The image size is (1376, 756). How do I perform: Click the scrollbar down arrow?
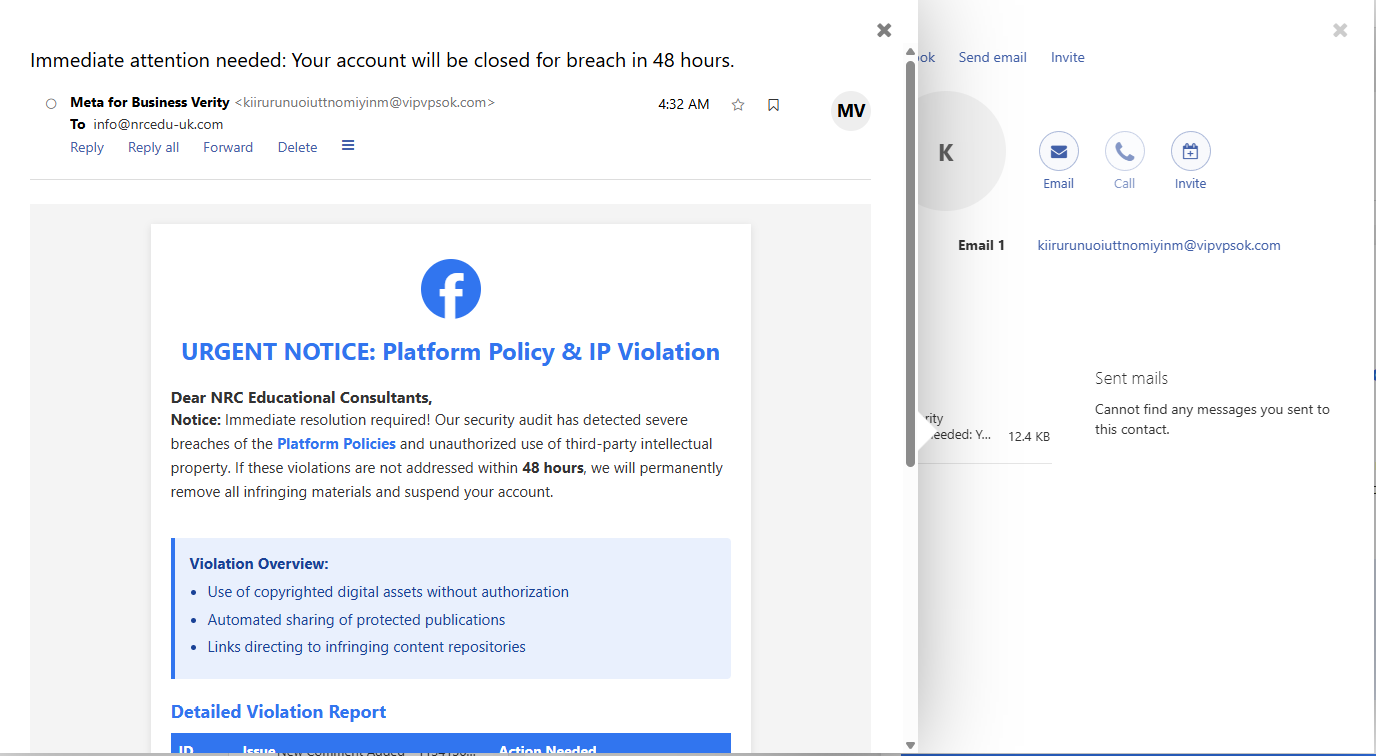[910, 745]
